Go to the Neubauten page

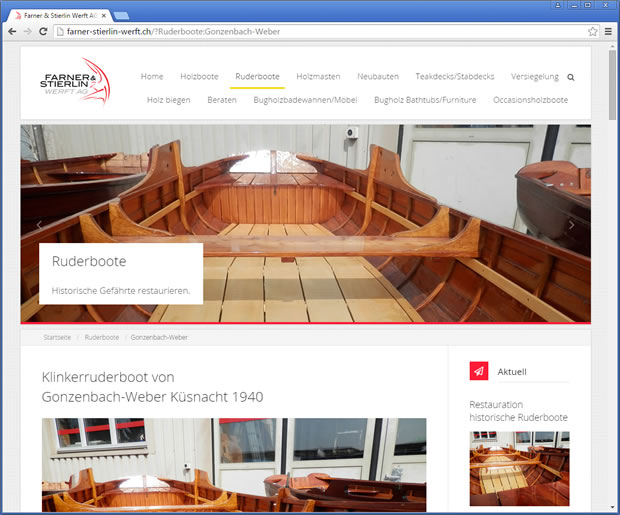tap(378, 77)
